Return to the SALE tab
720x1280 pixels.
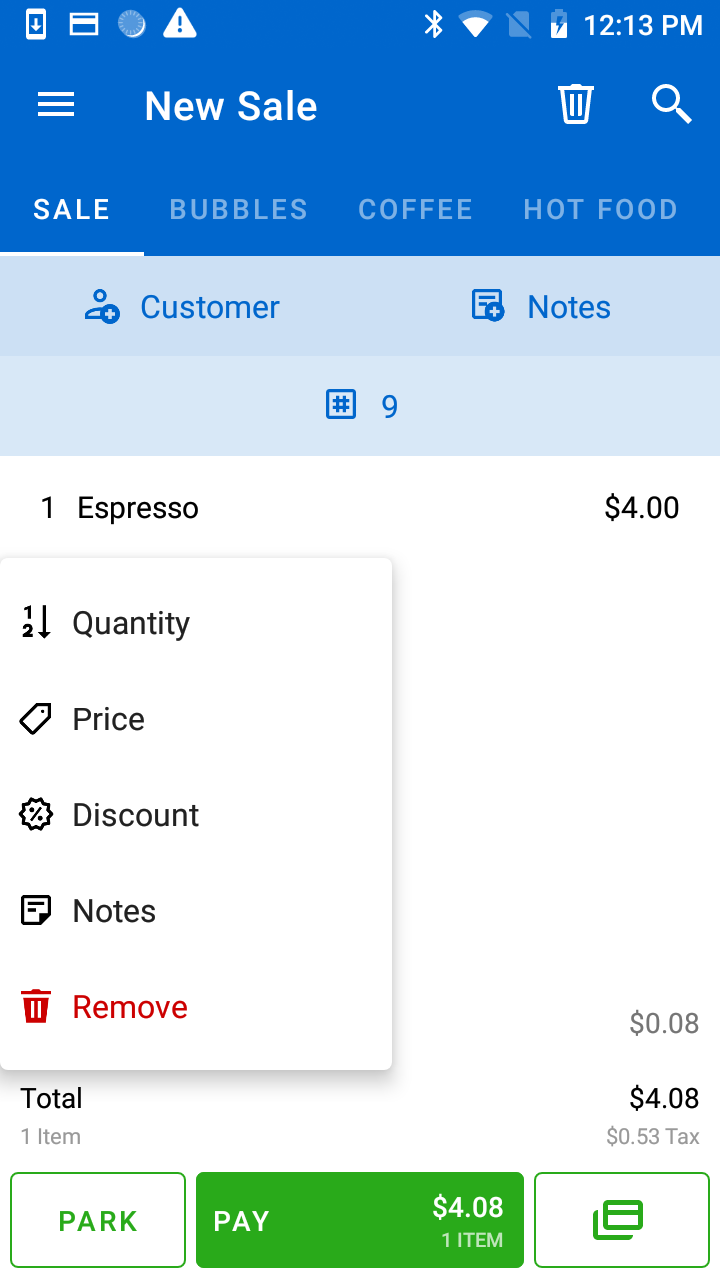click(71, 209)
